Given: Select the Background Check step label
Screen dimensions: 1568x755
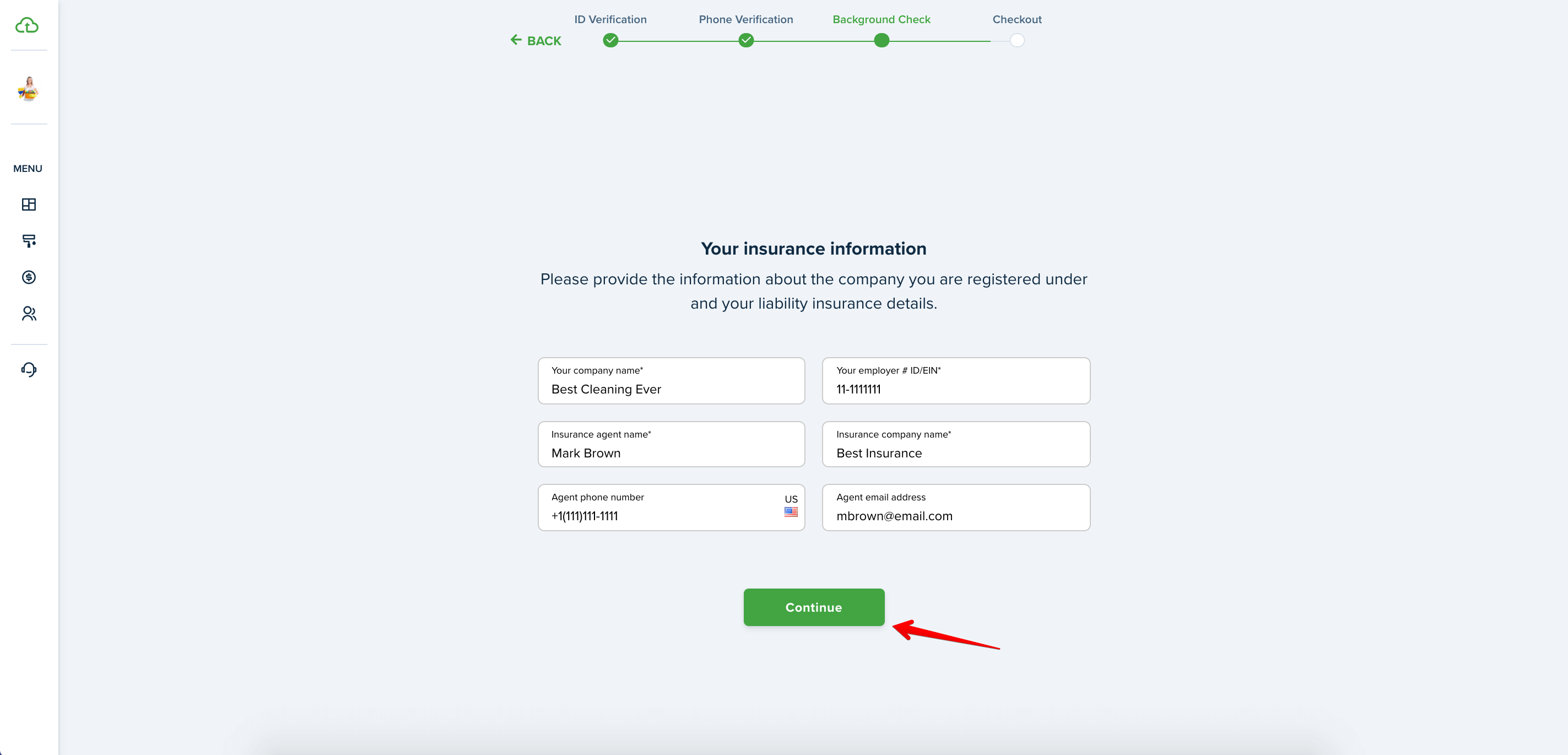Looking at the screenshot, I should click(x=881, y=19).
